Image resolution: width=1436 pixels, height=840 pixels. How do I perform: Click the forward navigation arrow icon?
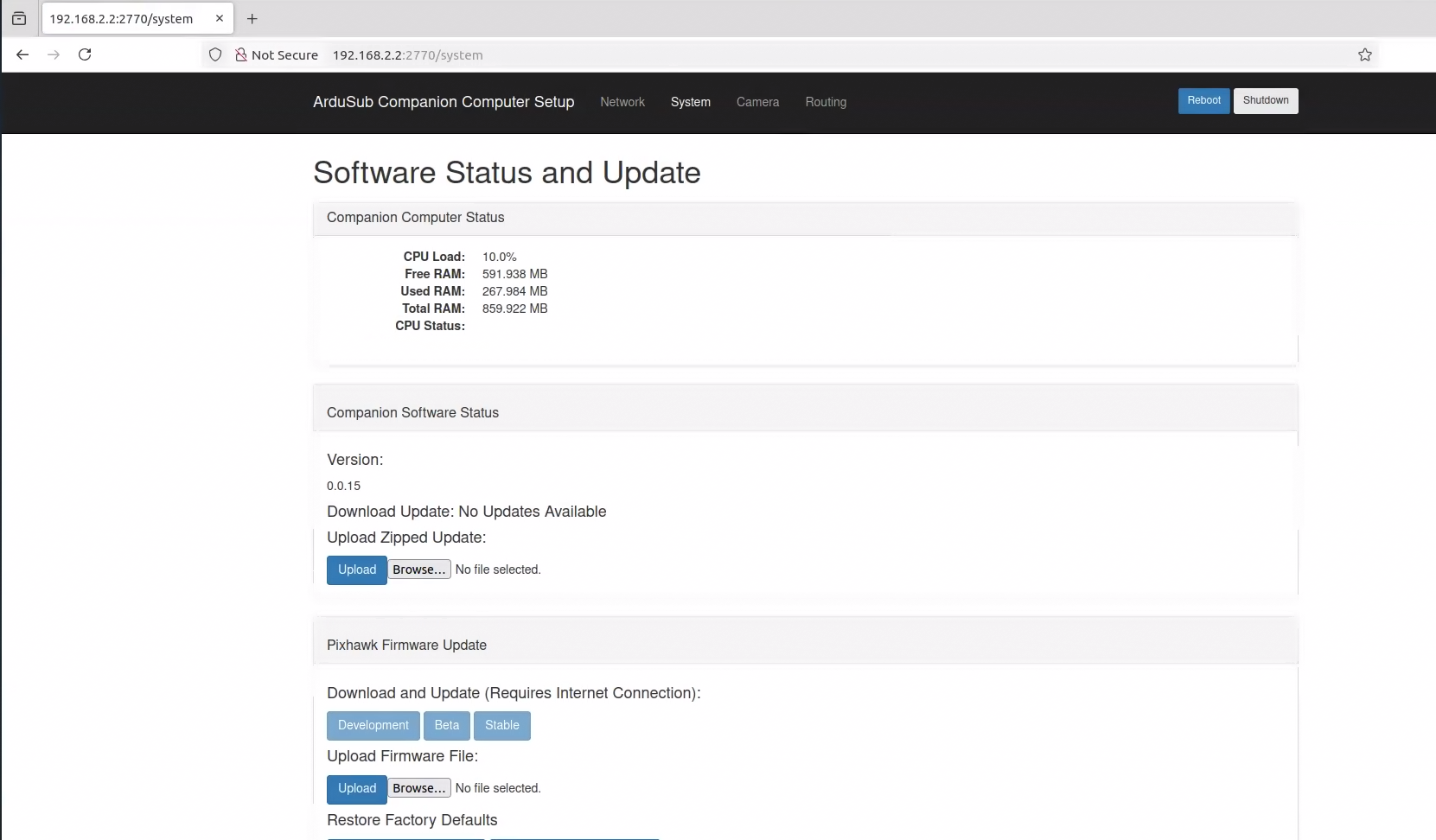[x=54, y=54]
